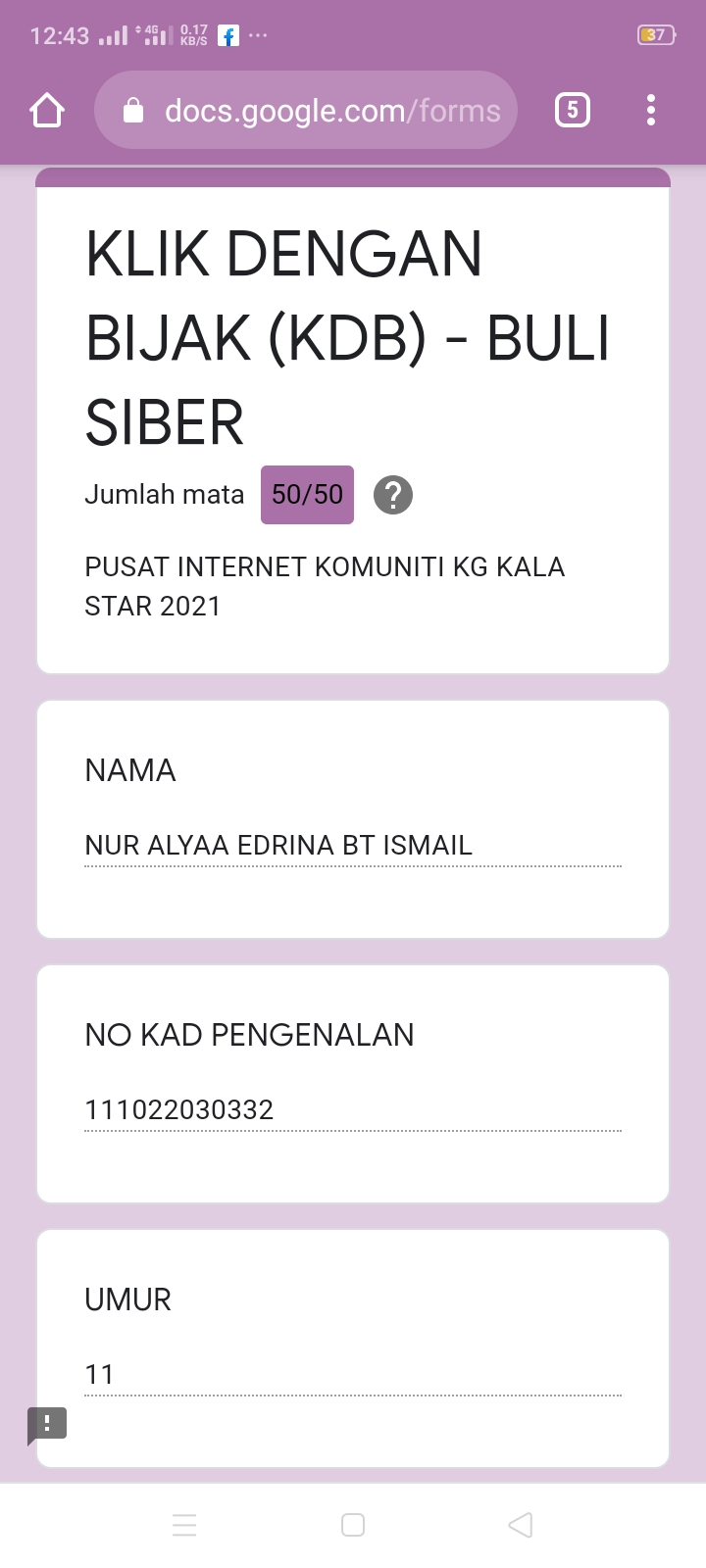
Task: Tap the mobile signal strength indicator
Action: (114, 36)
